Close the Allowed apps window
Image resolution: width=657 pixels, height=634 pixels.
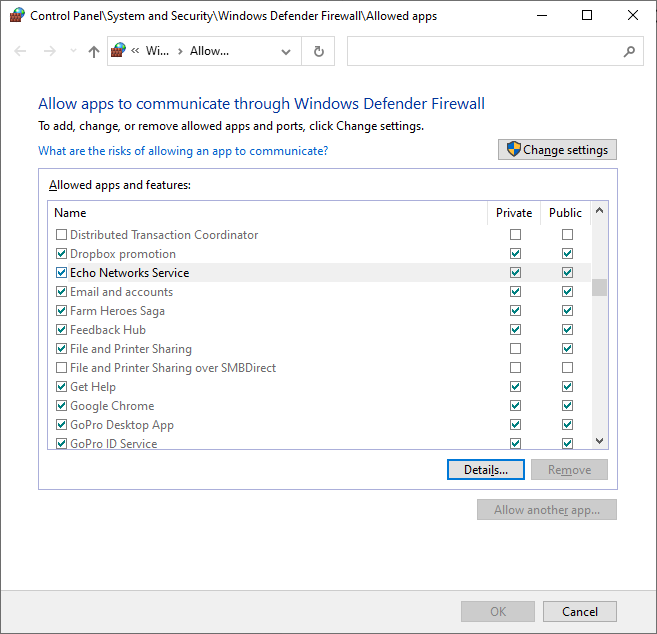coord(633,16)
